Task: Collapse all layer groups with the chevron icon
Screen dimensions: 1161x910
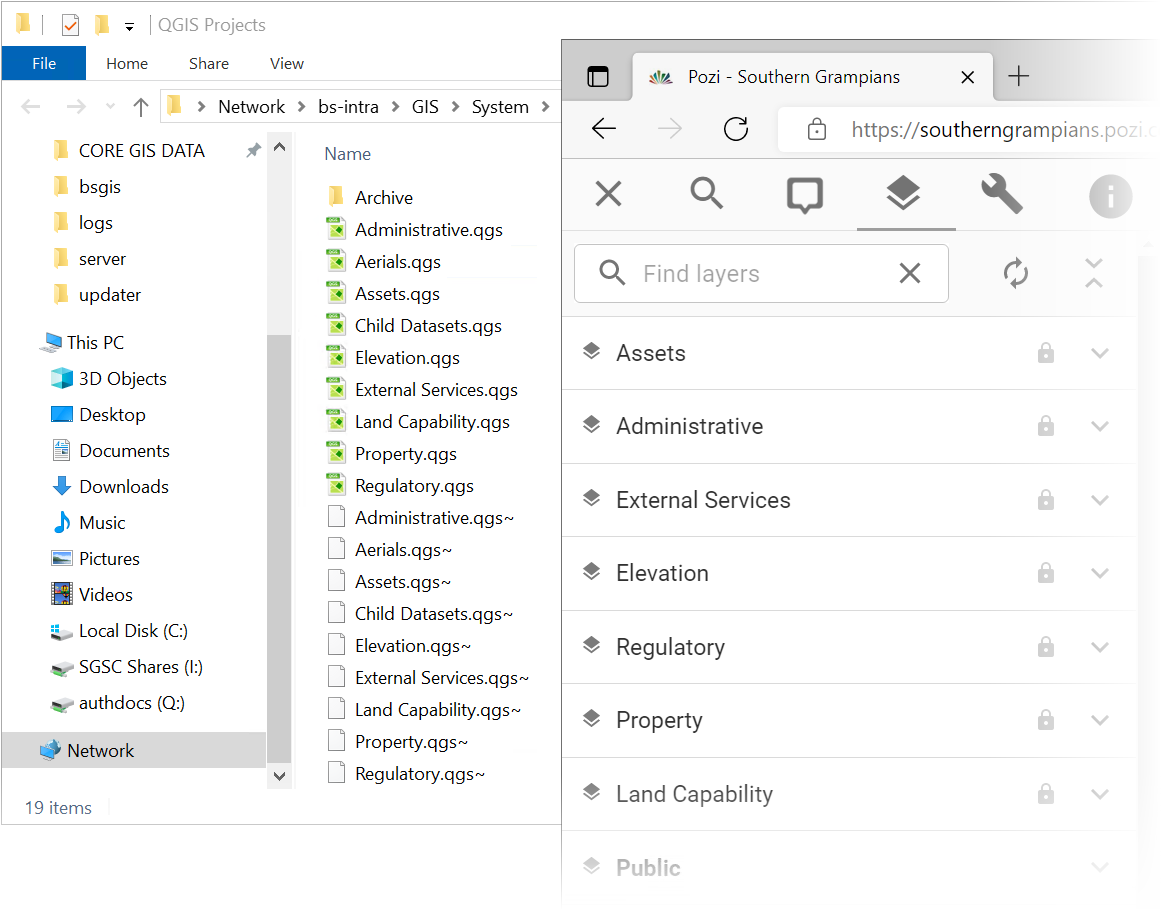Action: (x=1093, y=273)
